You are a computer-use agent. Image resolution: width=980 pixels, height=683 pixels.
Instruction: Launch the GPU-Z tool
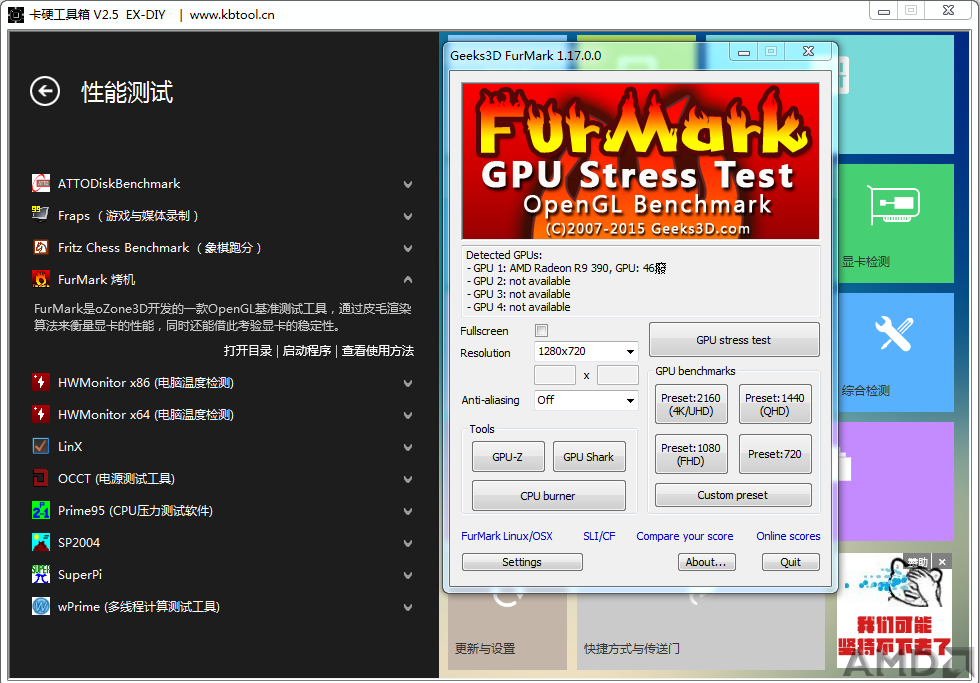point(508,457)
